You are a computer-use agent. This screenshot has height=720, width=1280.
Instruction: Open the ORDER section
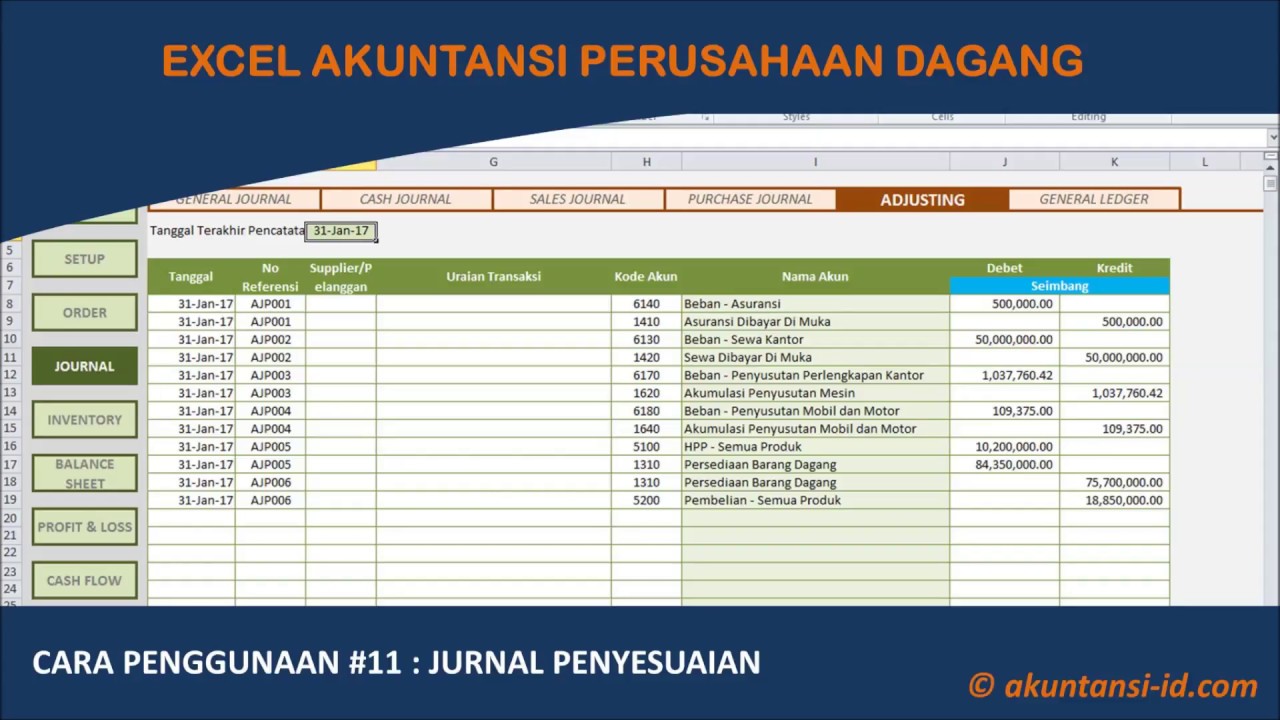pyautogui.click(x=85, y=313)
